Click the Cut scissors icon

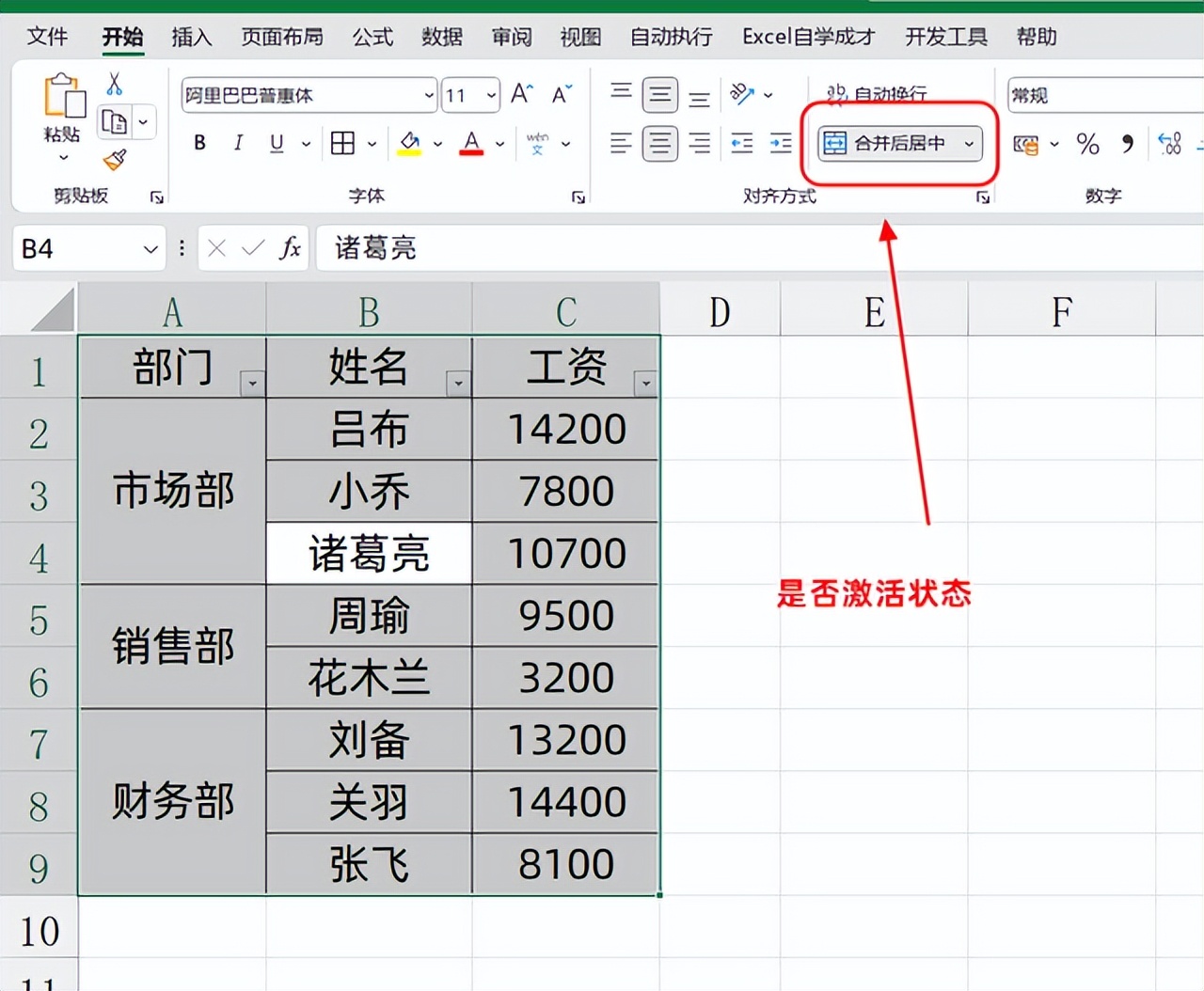(115, 85)
